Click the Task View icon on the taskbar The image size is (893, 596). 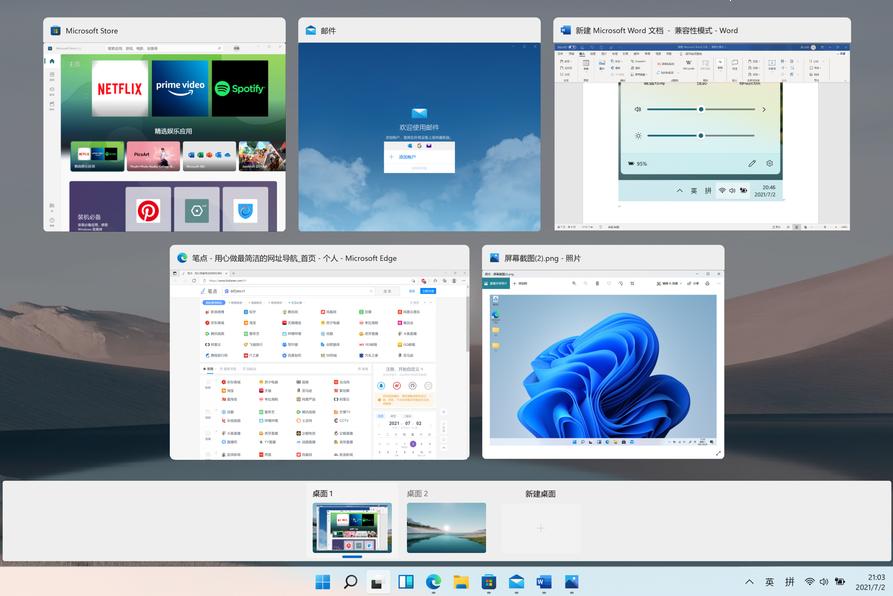[x=377, y=581]
